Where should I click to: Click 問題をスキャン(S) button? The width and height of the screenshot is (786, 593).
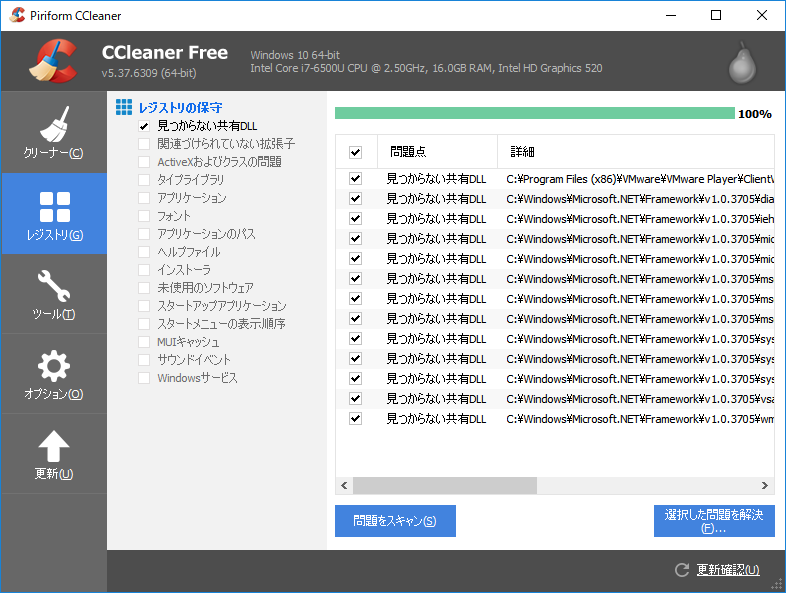point(395,521)
